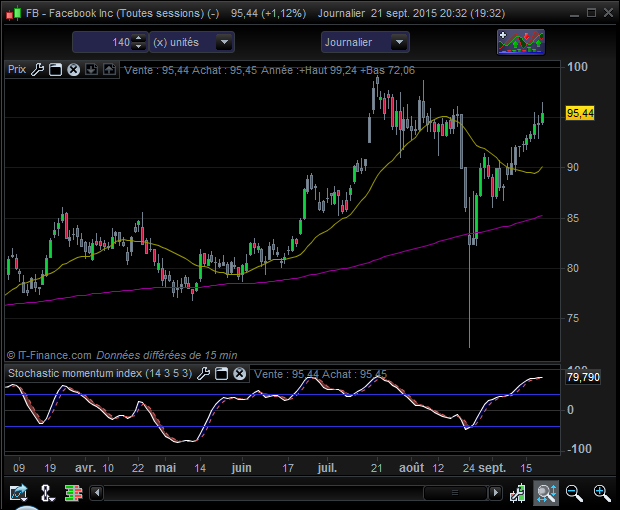
Task: Click the chart drawing tool icon bottom-left
Action: [18, 492]
